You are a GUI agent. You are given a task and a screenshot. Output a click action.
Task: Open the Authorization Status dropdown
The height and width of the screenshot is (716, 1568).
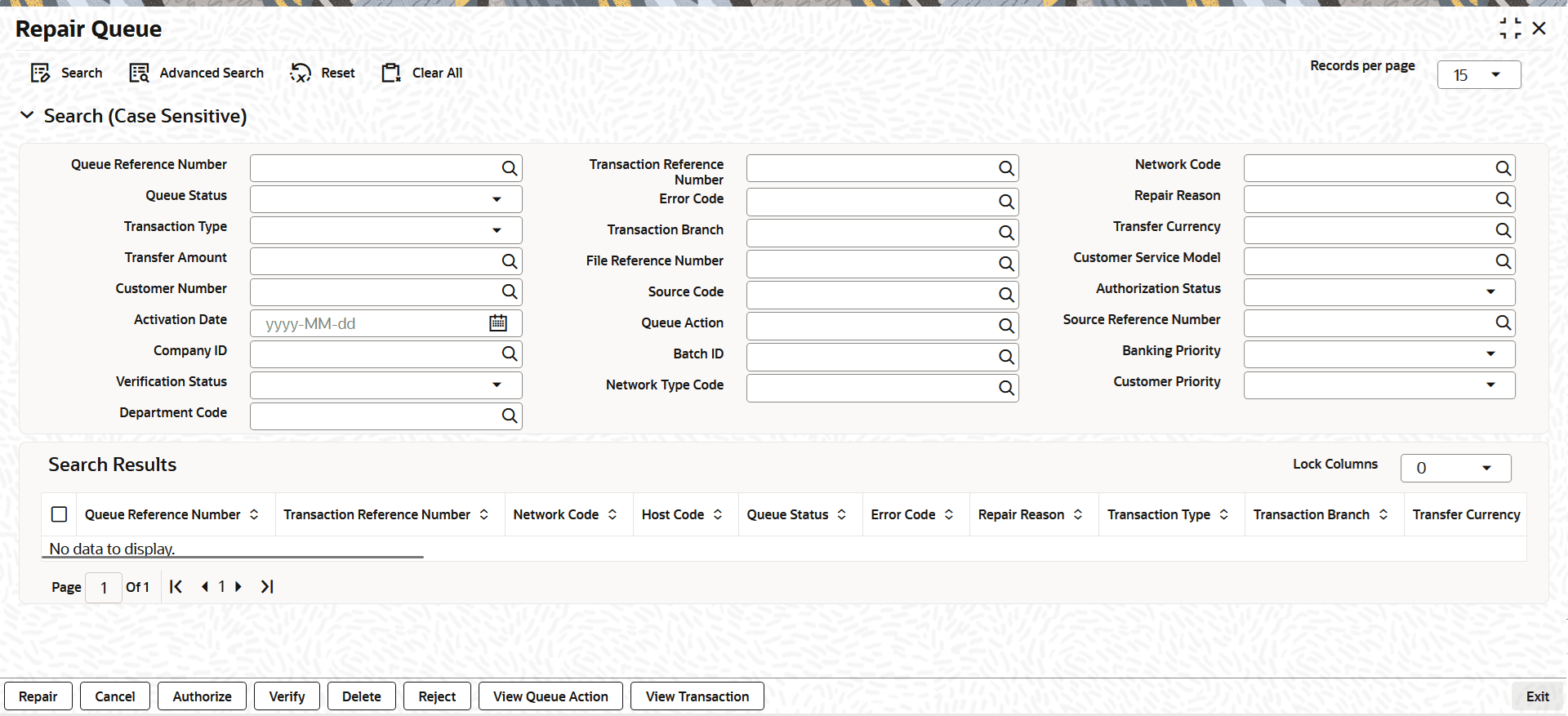tap(1379, 292)
